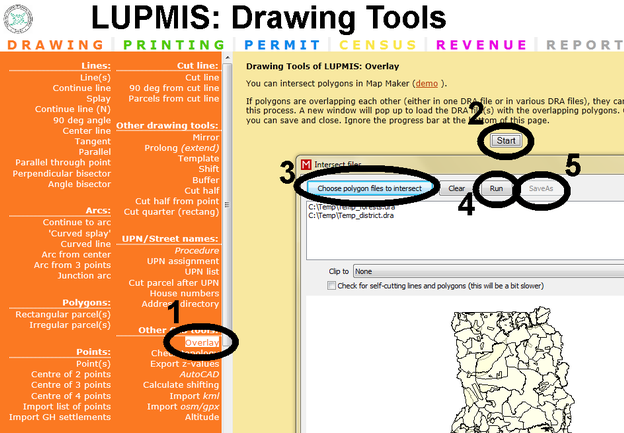This screenshot has width=624, height=433.
Task: Click the LUPMIS logo emblem
Action: (x=18, y=19)
